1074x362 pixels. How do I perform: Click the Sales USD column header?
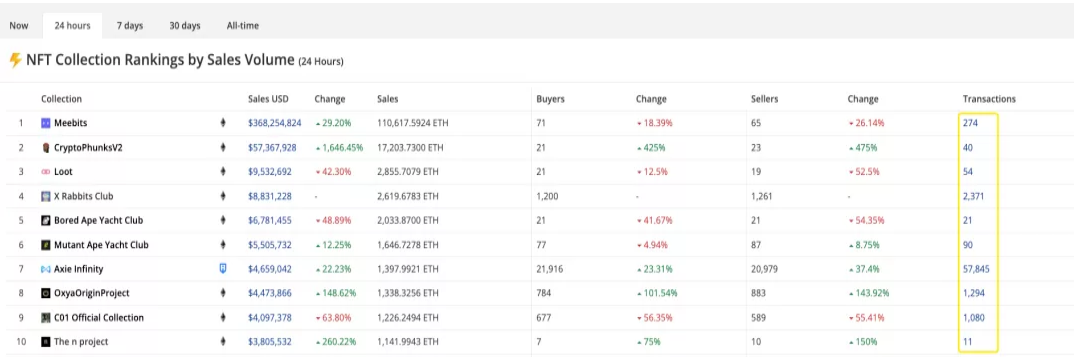268,99
